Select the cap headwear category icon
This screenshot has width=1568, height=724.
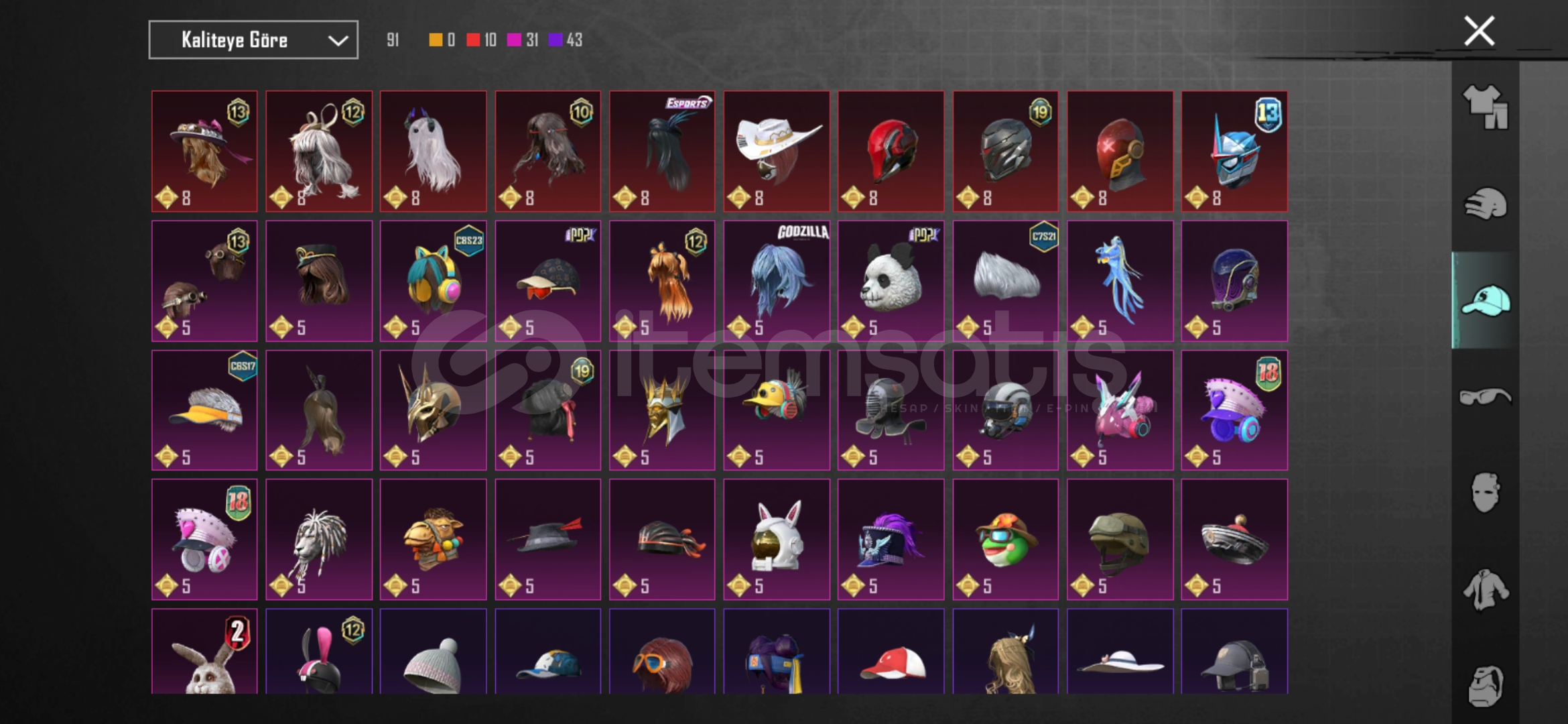(x=1485, y=300)
